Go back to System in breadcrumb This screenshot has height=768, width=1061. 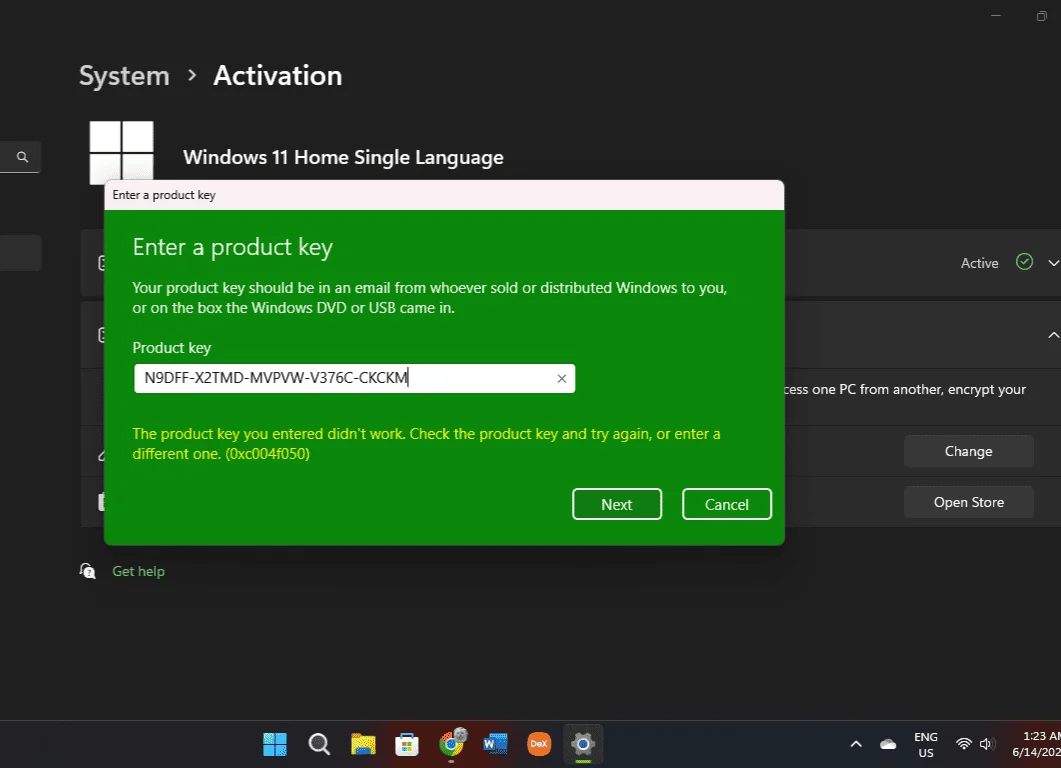click(x=124, y=76)
